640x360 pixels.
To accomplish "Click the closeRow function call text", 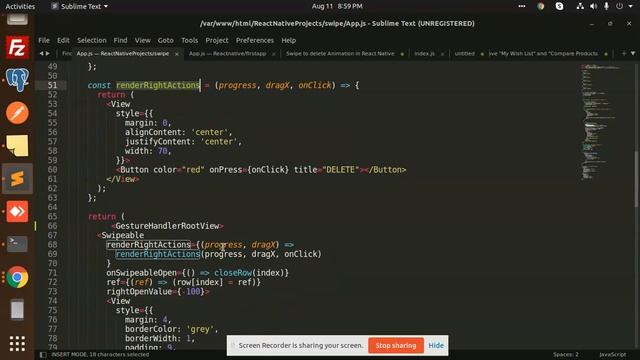I will [233, 273].
